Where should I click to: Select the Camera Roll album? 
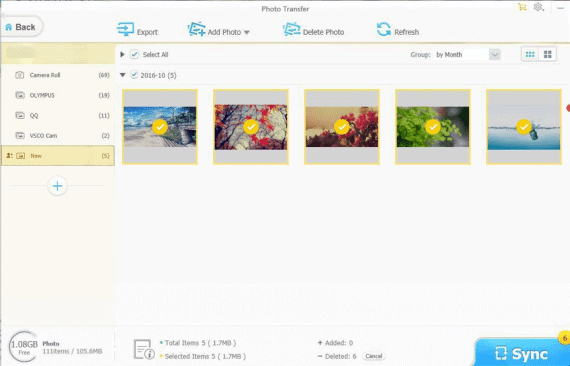(x=58, y=75)
